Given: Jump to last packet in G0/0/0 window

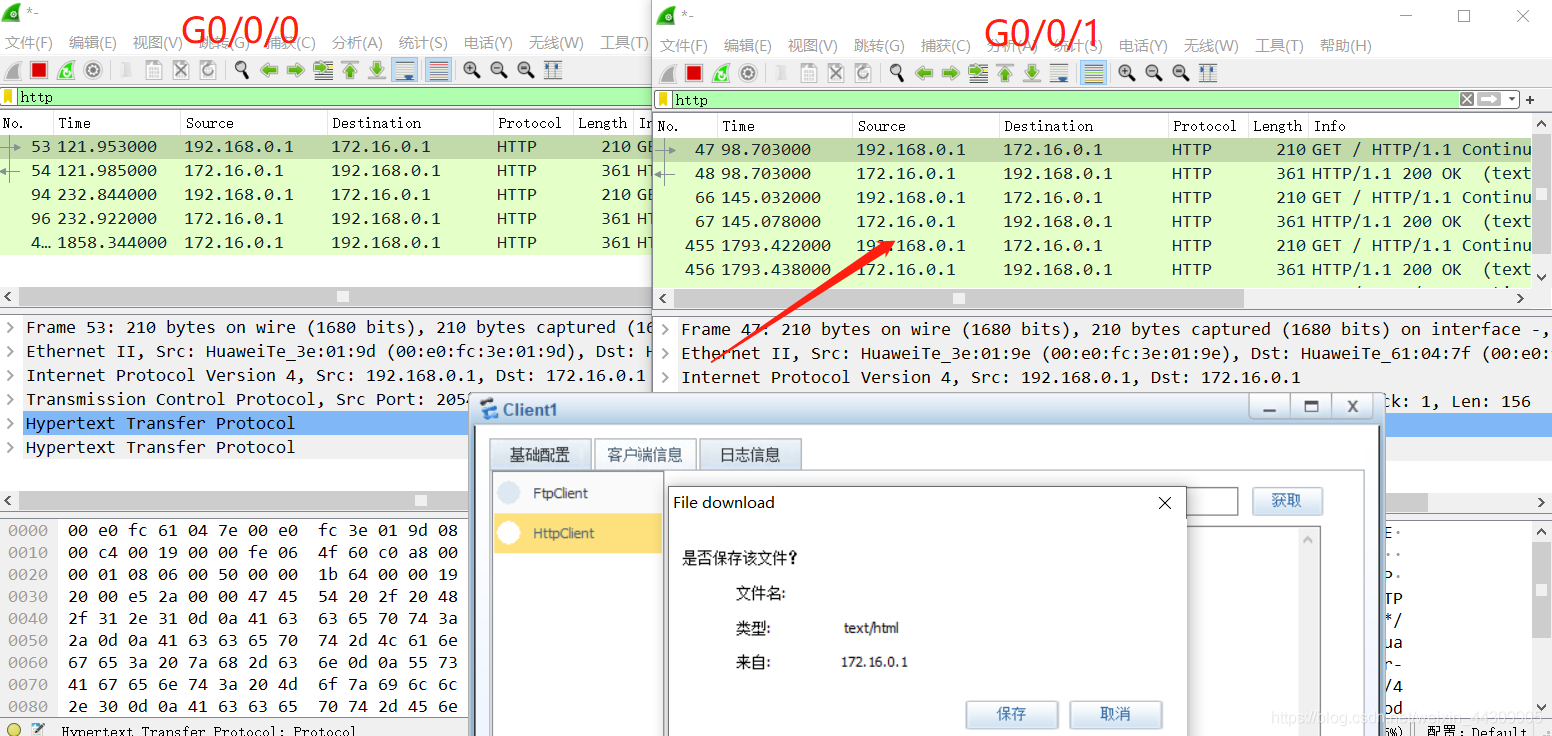Looking at the screenshot, I should point(377,70).
